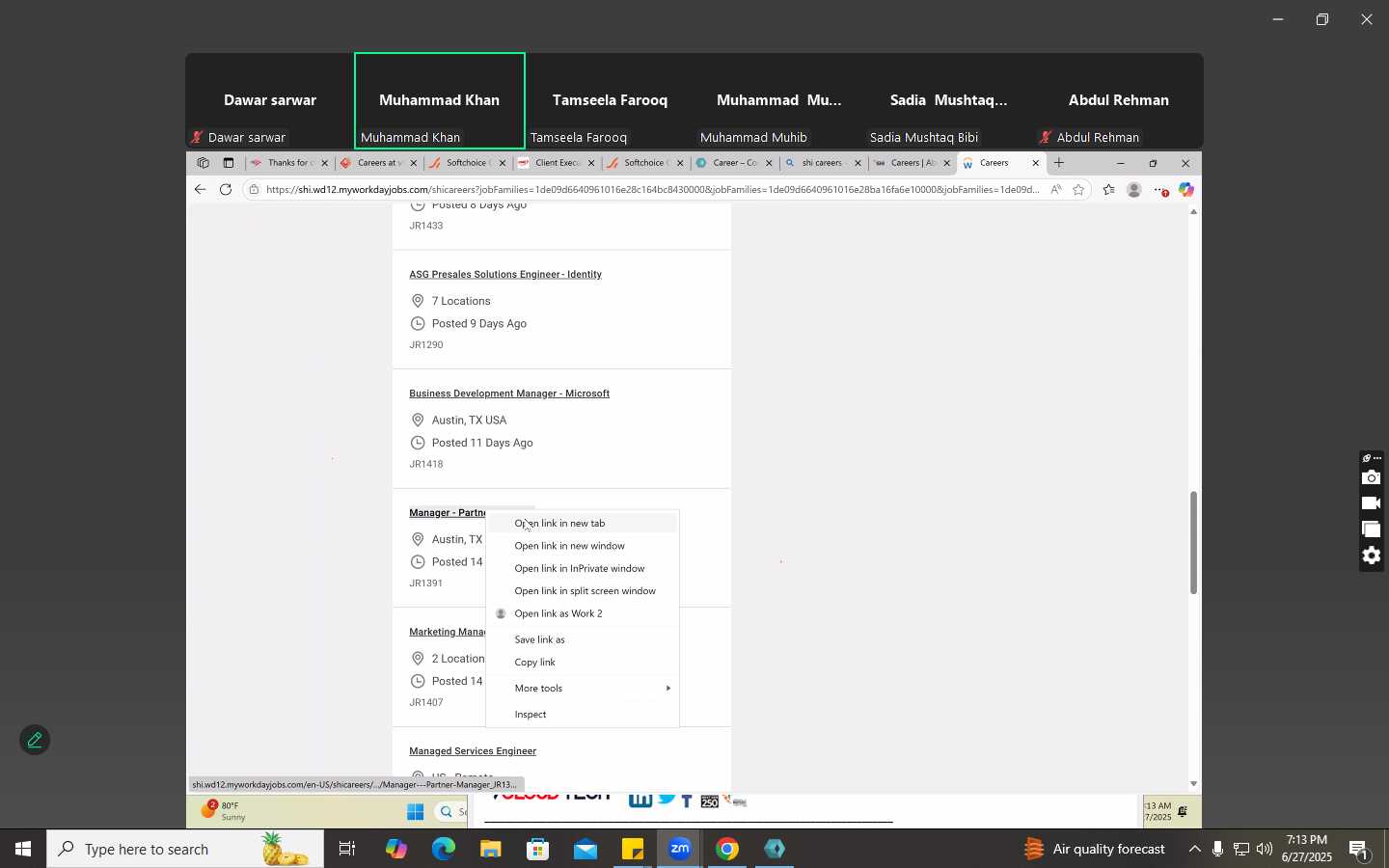
Task: Open the Copilot icon in shared Edge
Action: coord(1186,190)
